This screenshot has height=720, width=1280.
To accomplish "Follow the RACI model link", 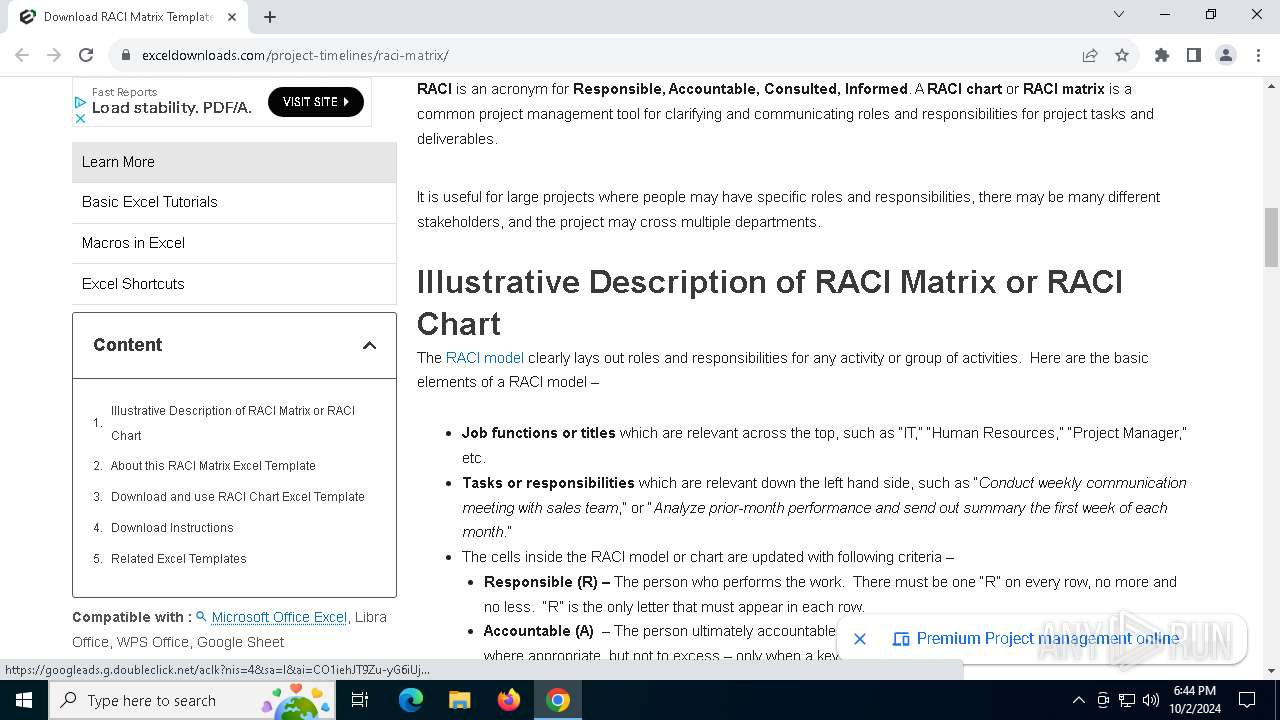I will point(485,358).
